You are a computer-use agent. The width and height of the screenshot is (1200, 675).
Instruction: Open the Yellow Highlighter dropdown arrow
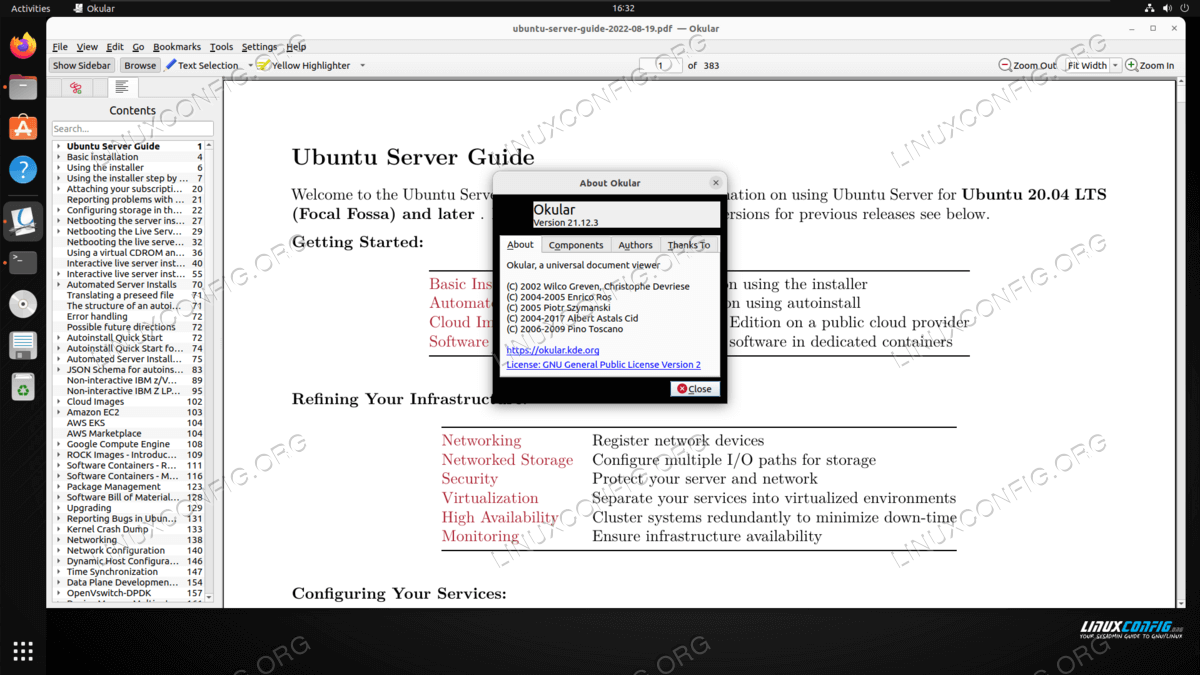coord(362,66)
